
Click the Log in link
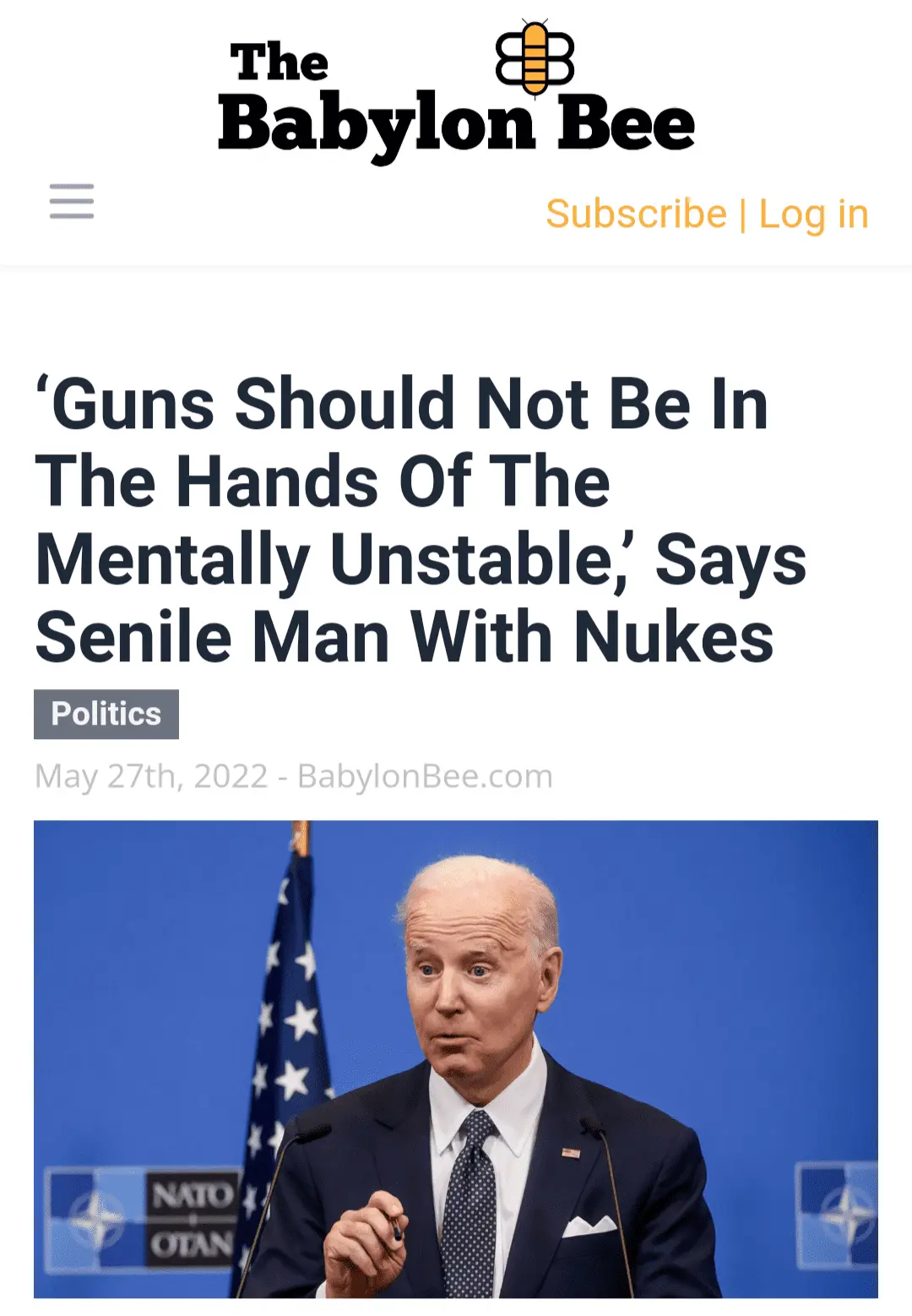(x=813, y=215)
